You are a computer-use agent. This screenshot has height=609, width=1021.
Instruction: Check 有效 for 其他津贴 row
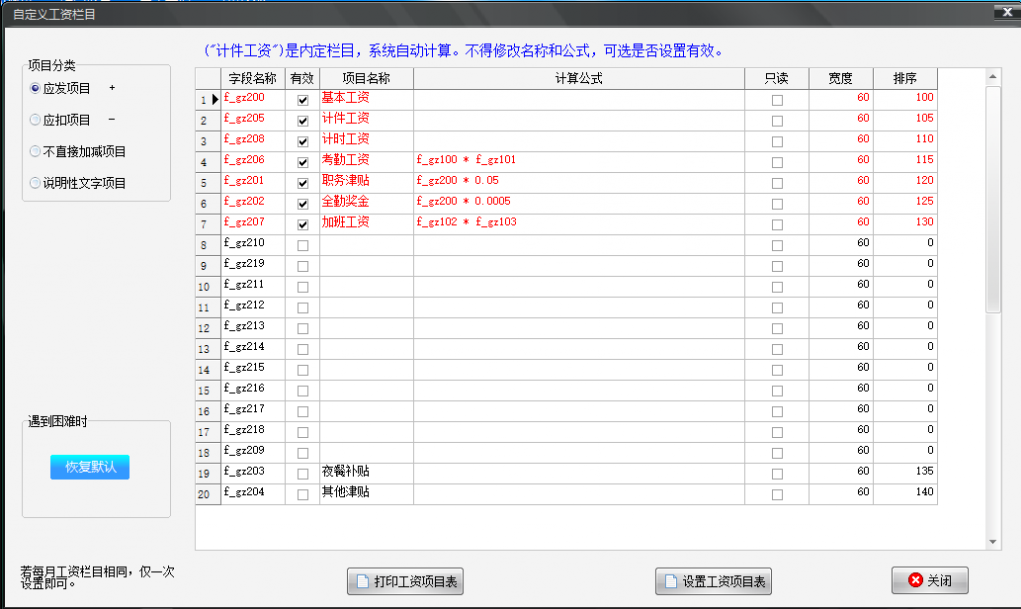point(303,494)
